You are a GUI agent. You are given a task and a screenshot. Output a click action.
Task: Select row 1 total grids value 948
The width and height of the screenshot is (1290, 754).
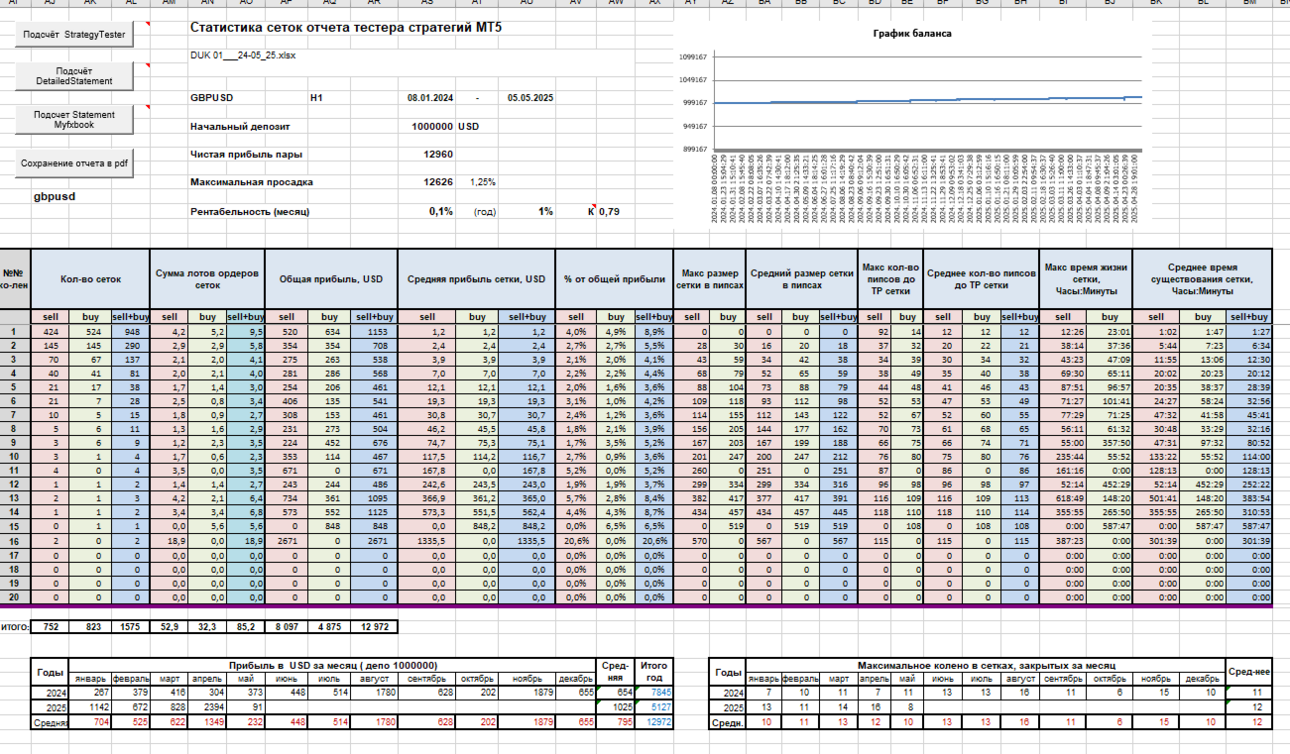click(x=131, y=331)
